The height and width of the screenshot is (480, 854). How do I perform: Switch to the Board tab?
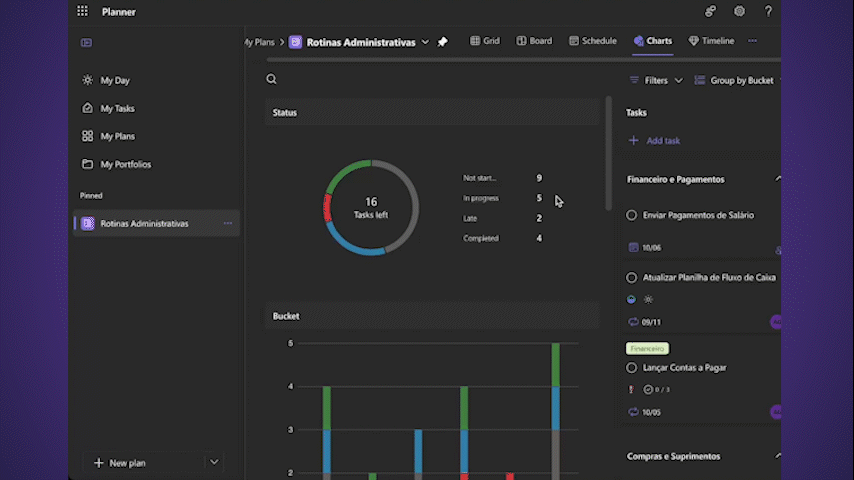click(534, 41)
